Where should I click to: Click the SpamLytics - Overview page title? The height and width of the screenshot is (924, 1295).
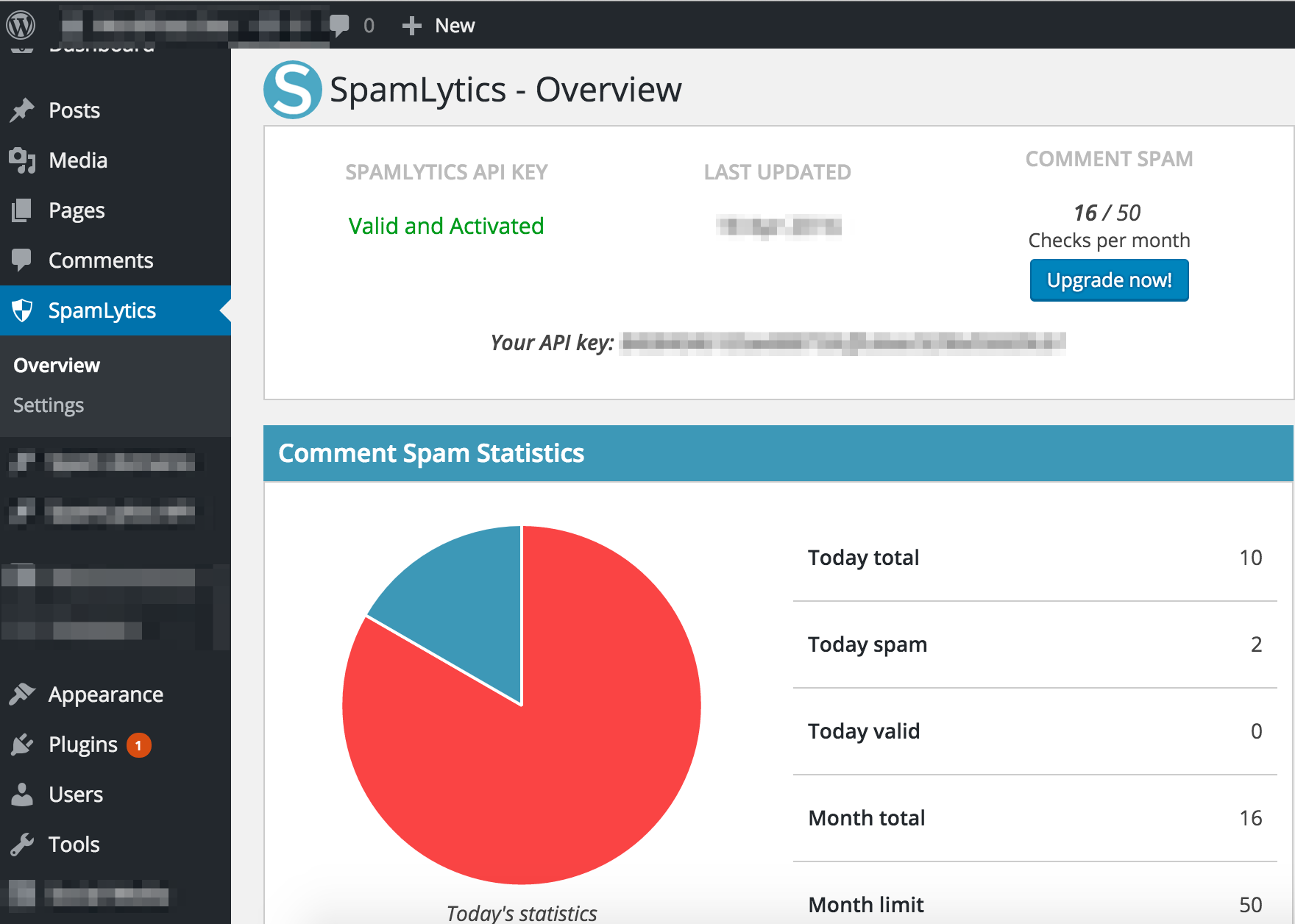pos(505,90)
